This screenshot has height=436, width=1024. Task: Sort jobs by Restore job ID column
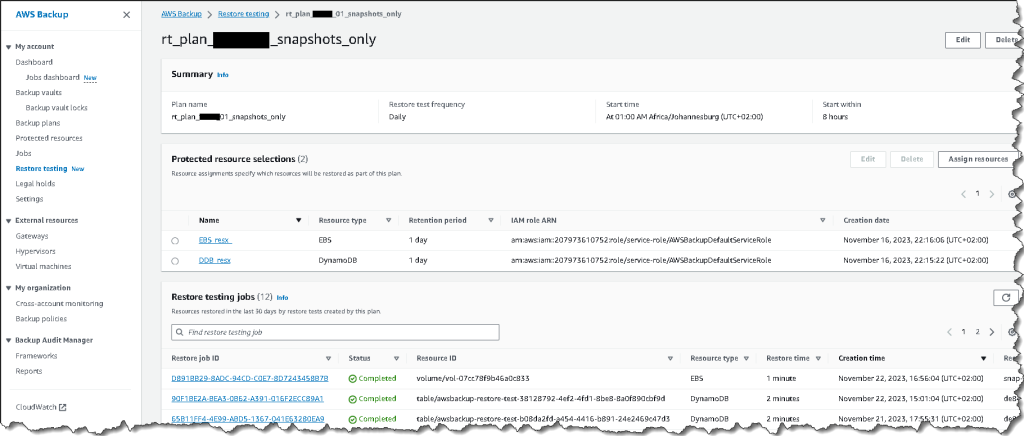click(x=328, y=359)
